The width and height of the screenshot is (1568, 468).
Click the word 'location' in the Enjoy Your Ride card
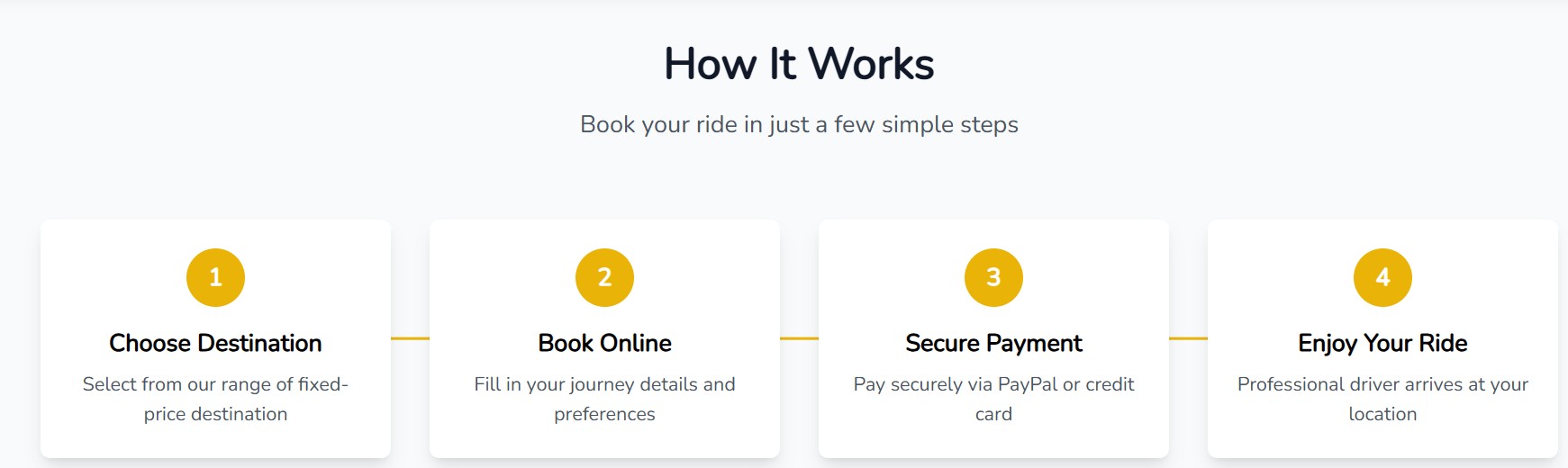pos(1382,414)
